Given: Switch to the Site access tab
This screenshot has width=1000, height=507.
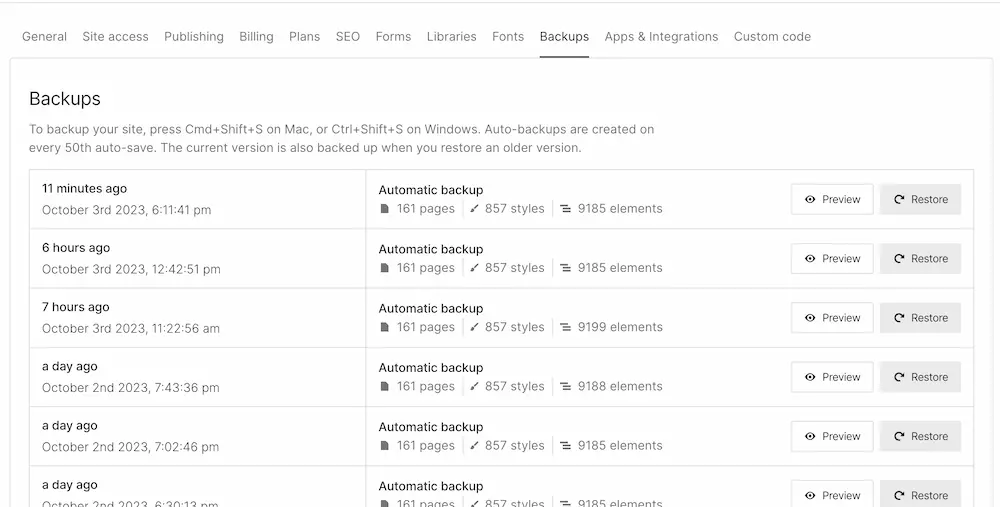Looking at the screenshot, I should click(x=115, y=37).
